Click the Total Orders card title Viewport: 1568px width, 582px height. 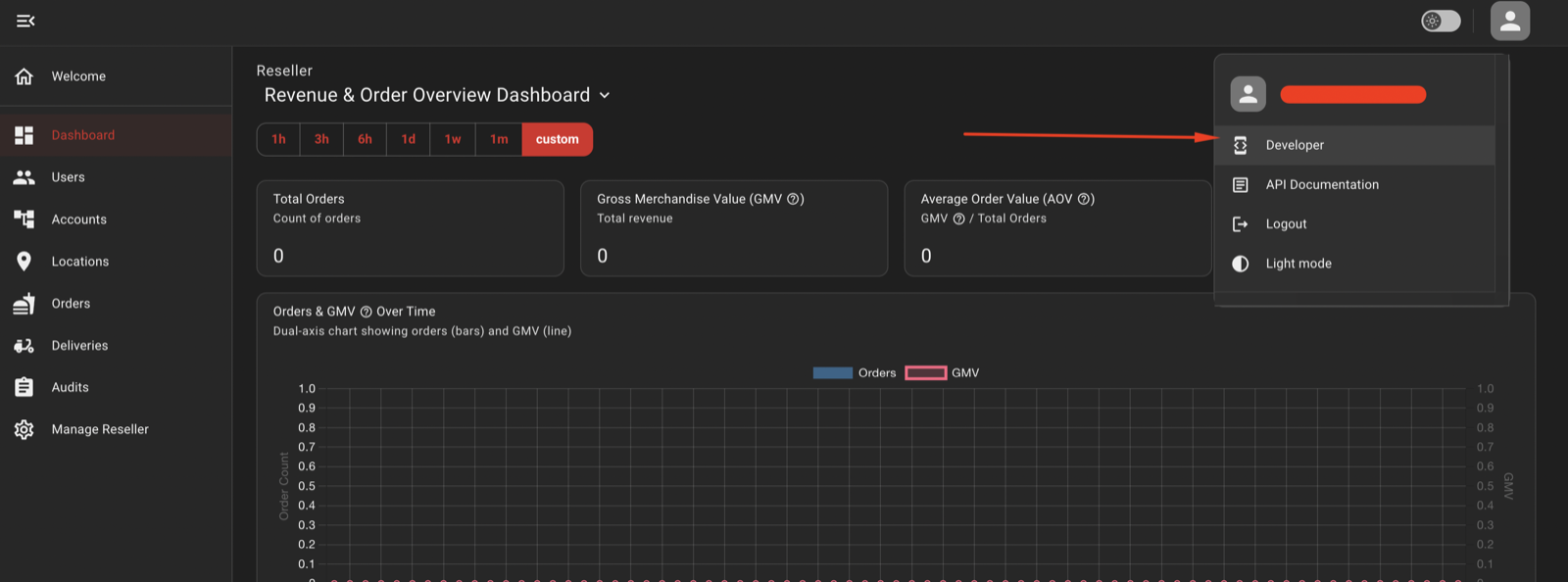(309, 199)
